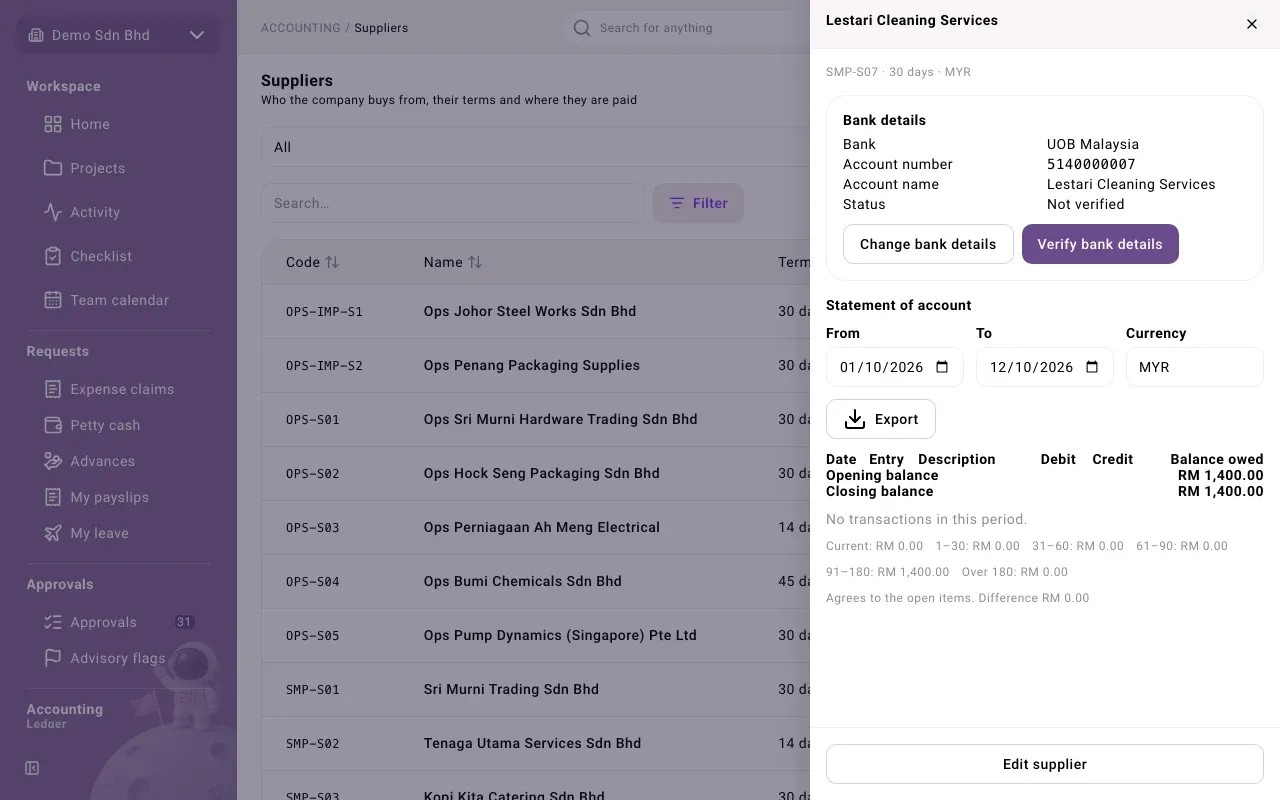
Task: Click the Team calendar icon
Action: 53,300
